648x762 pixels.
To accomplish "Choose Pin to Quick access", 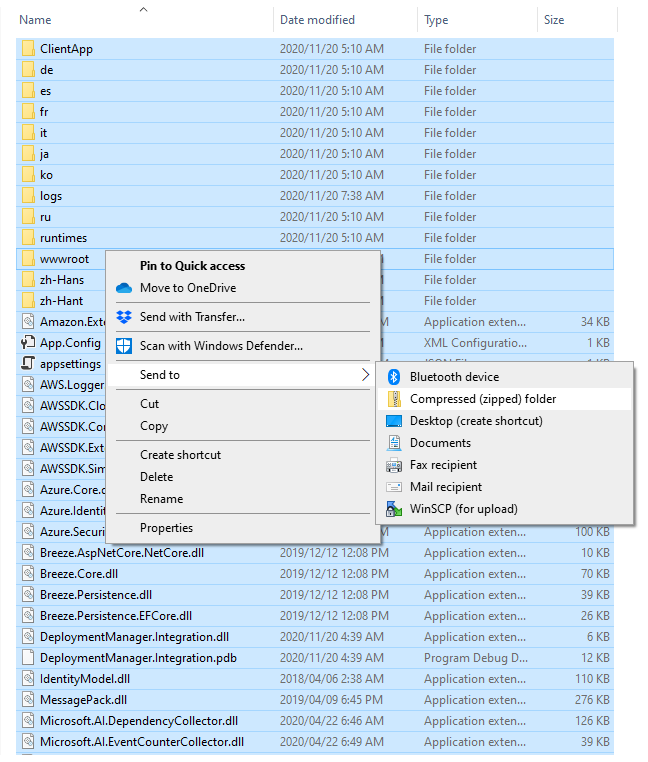I will tap(193, 266).
